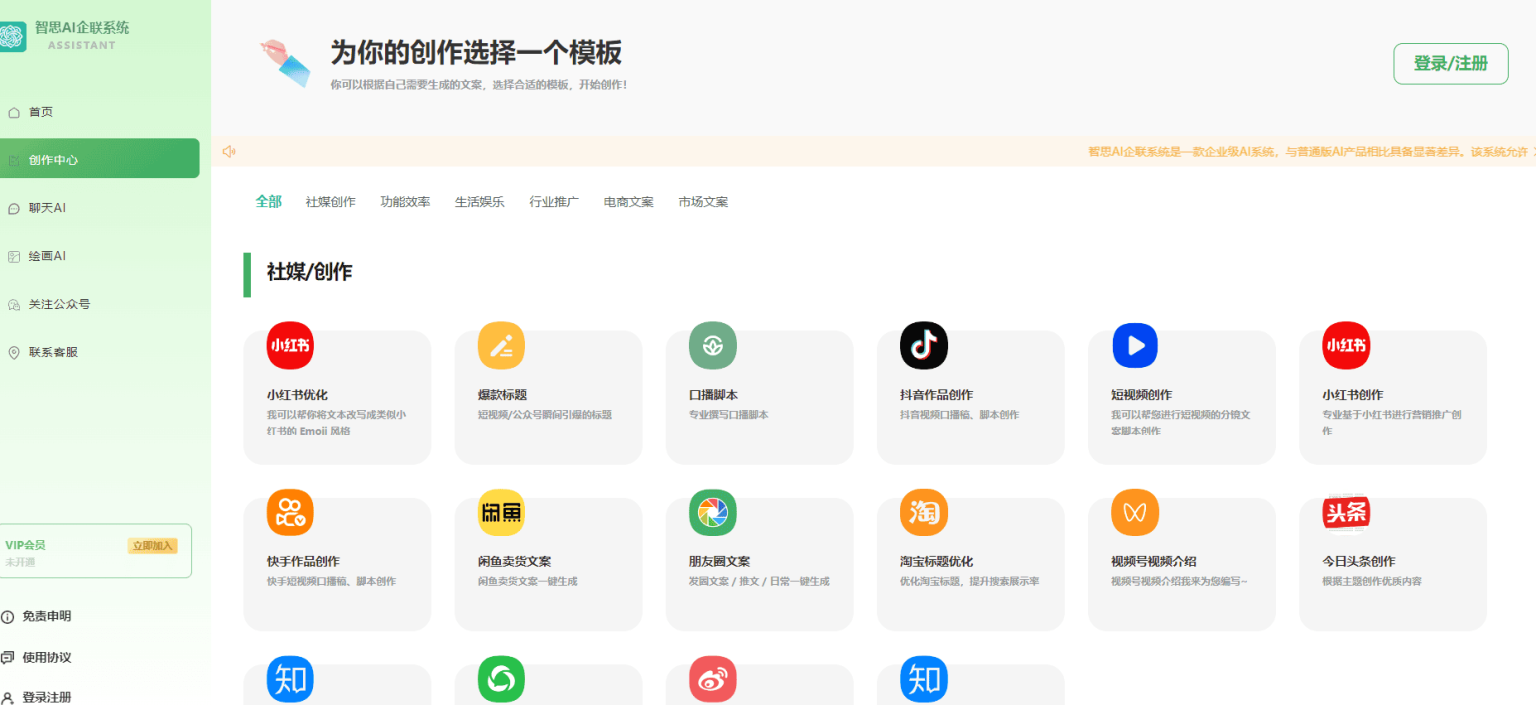Click the 登录/注册 button
Screen dimensions: 1536x705
pyautogui.click(x=1450, y=64)
